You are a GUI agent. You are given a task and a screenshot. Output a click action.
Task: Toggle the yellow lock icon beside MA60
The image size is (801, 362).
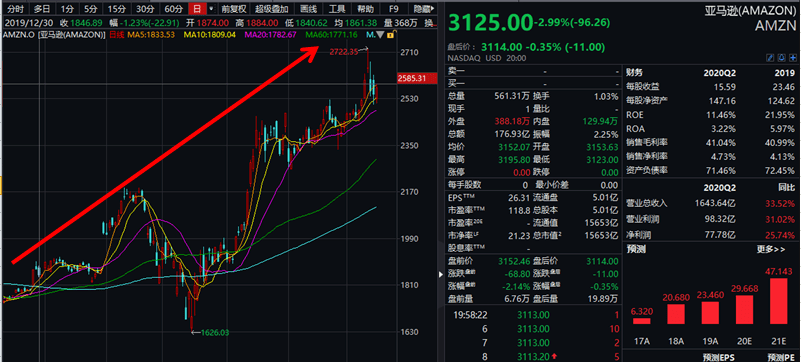click(x=391, y=35)
